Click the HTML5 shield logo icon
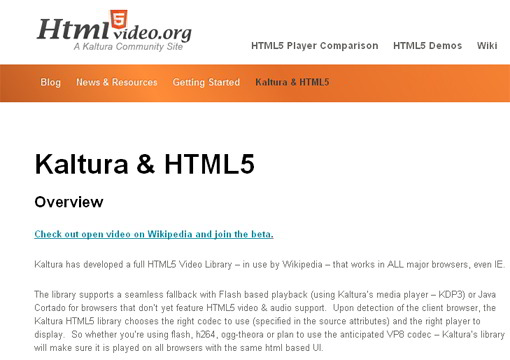 (119, 19)
